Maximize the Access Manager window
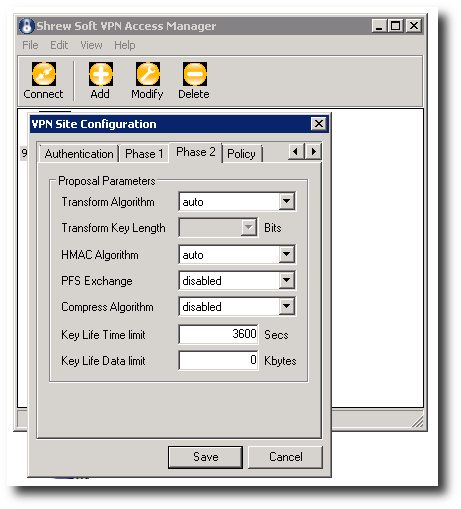 (x=396, y=26)
